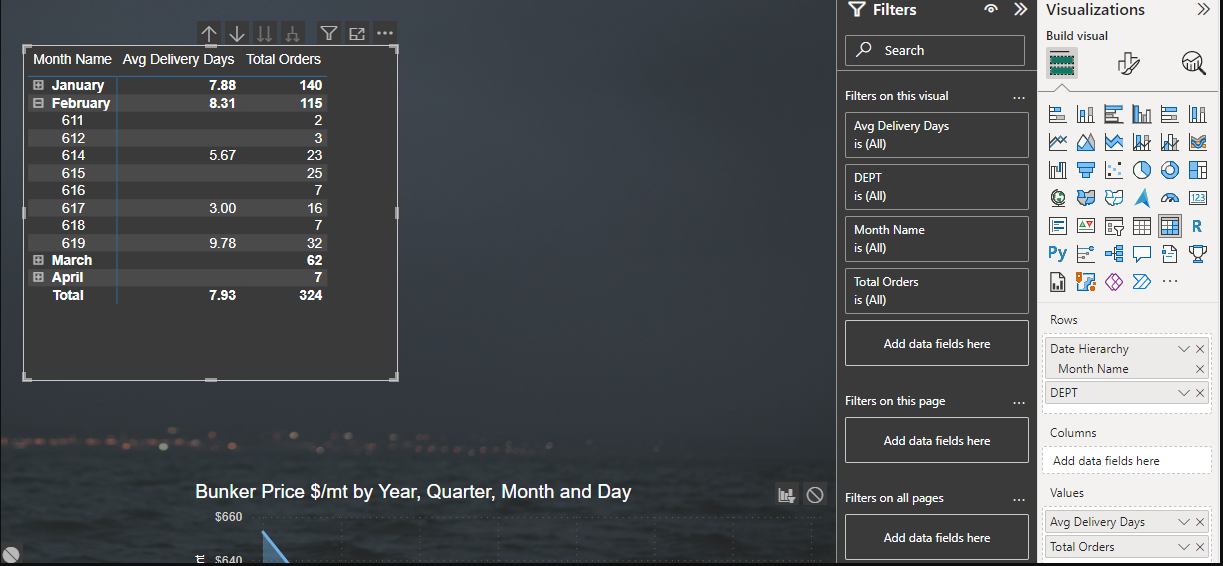Screen dimensions: 1223x566
Task: Open focus mode for the matrix visual
Action: tap(357, 33)
